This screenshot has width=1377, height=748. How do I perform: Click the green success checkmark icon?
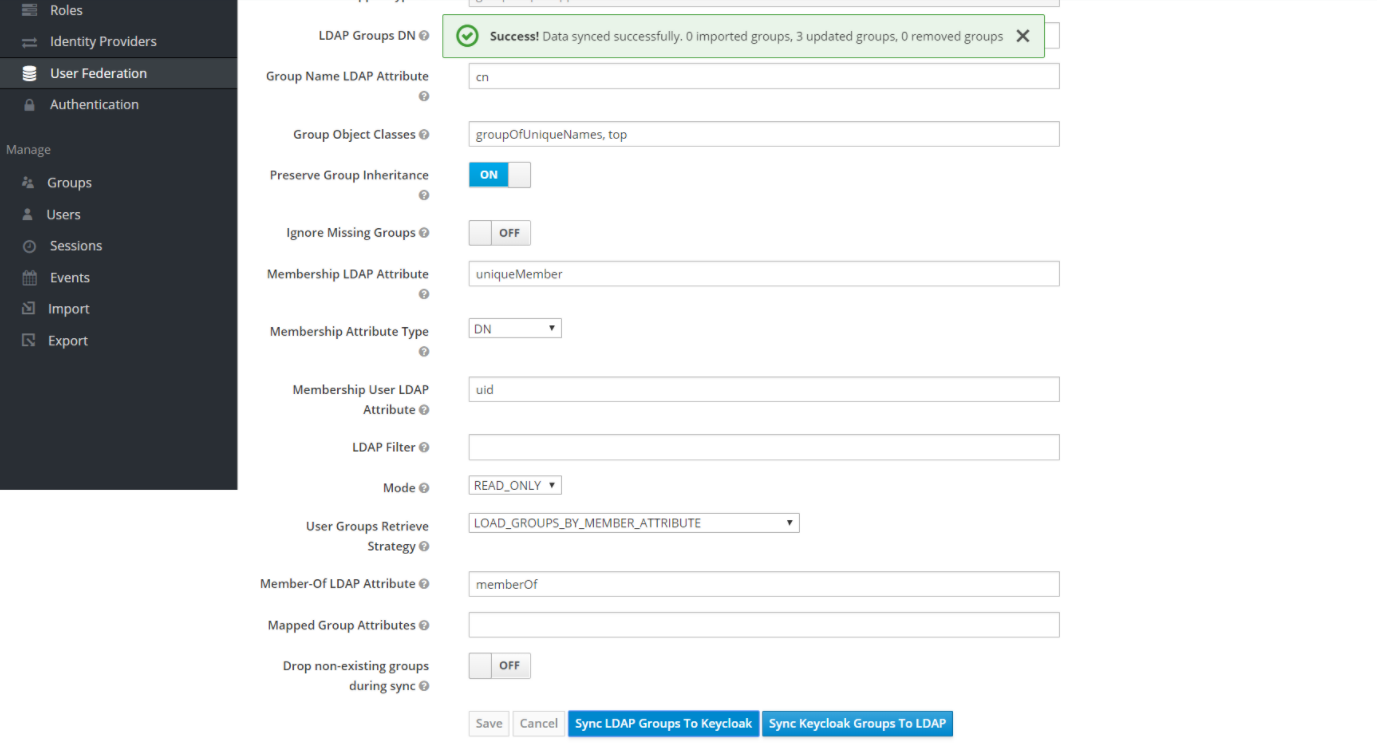(x=467, y=36)
